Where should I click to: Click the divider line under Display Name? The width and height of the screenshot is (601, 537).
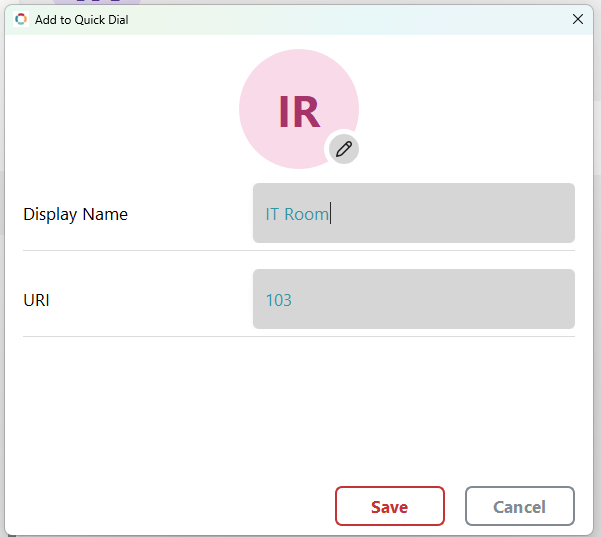[299, 251]
